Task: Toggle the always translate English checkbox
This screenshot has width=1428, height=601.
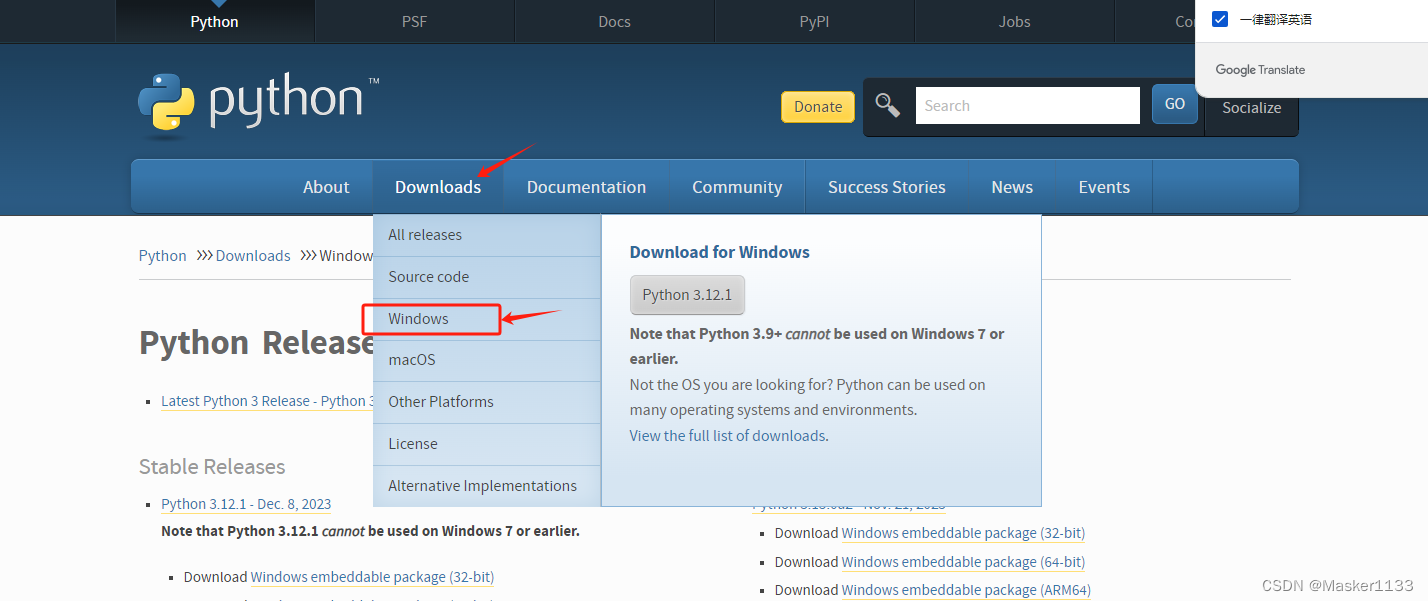Action: tap(1220, 19)
